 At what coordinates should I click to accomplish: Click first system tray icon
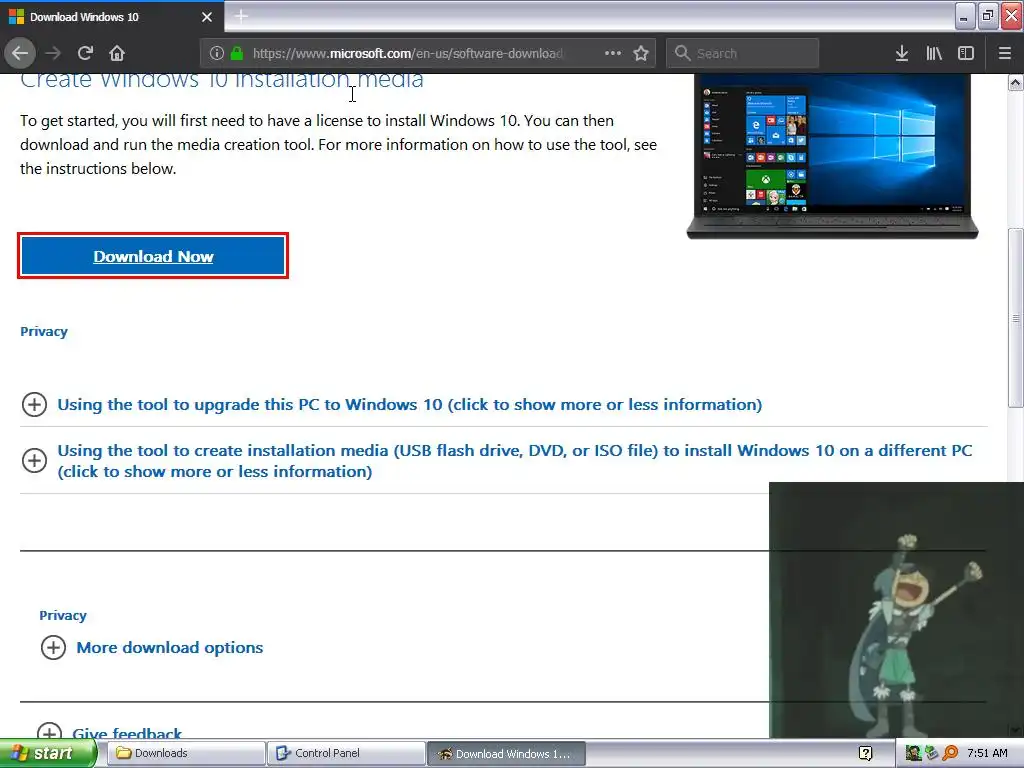point(913,754)
